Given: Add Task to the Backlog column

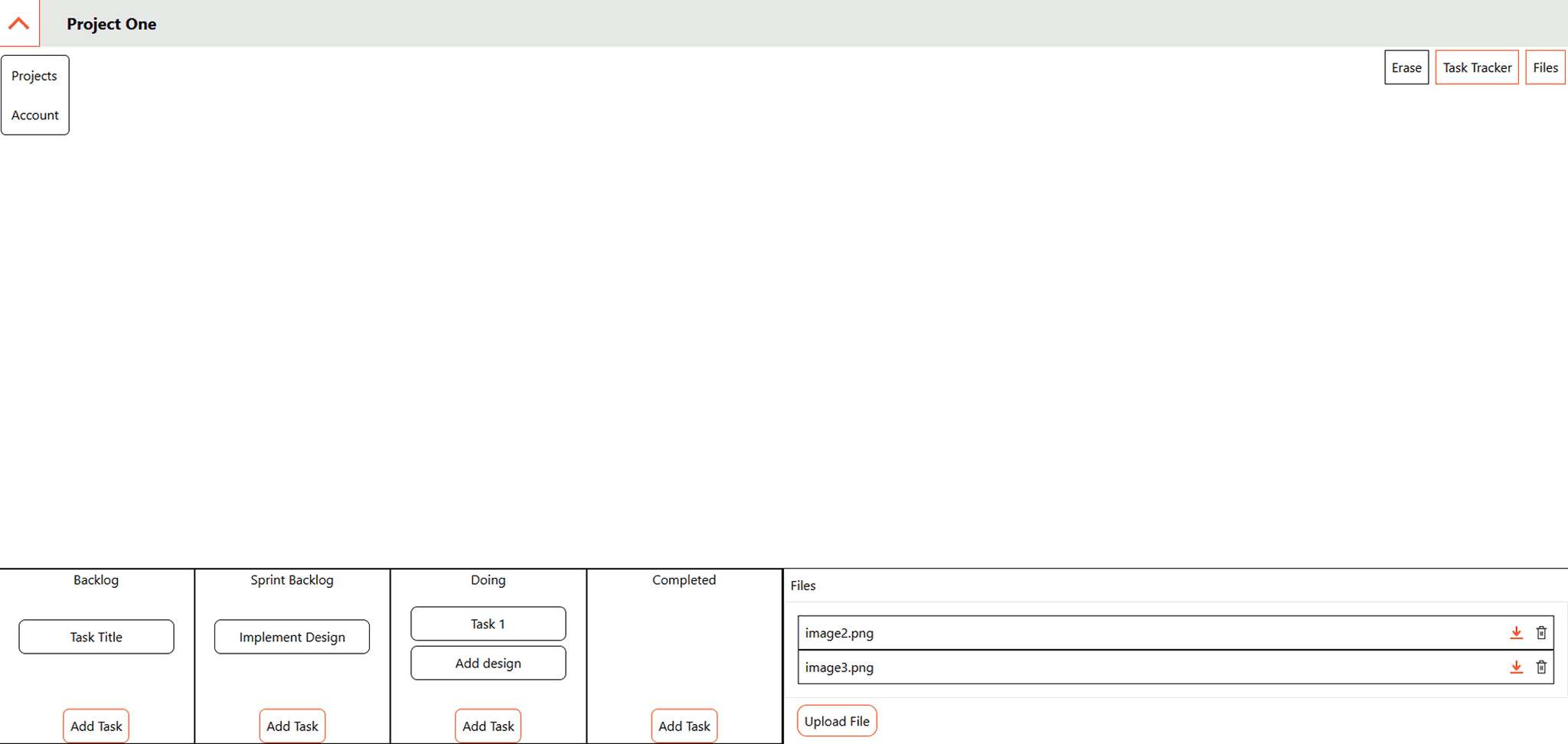Looking at the screenshot, I should pos(96,726).
